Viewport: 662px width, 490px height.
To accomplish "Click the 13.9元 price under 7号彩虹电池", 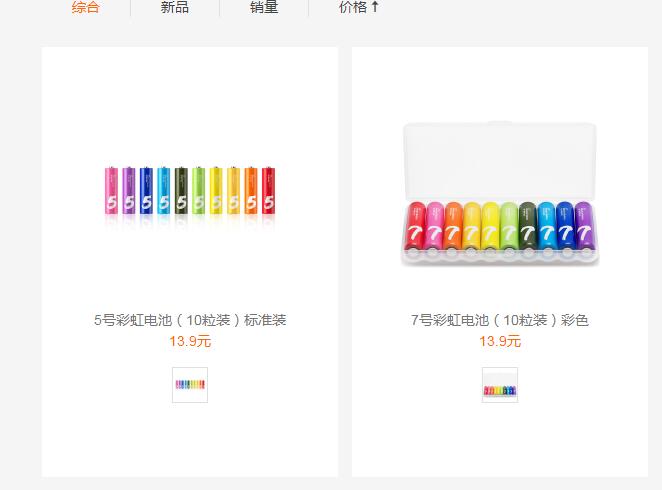I will (x=499, y=342).
